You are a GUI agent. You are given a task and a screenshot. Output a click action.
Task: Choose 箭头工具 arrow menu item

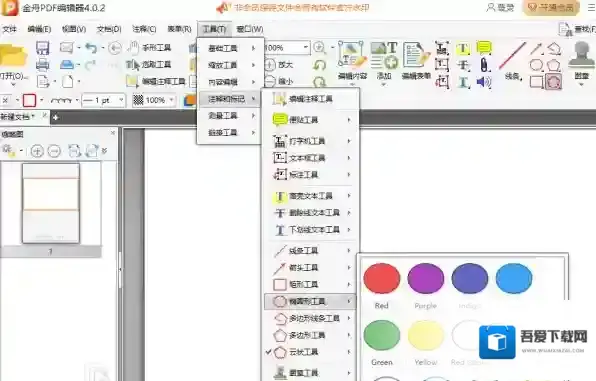pyautogui.click(x=309, y=267)
